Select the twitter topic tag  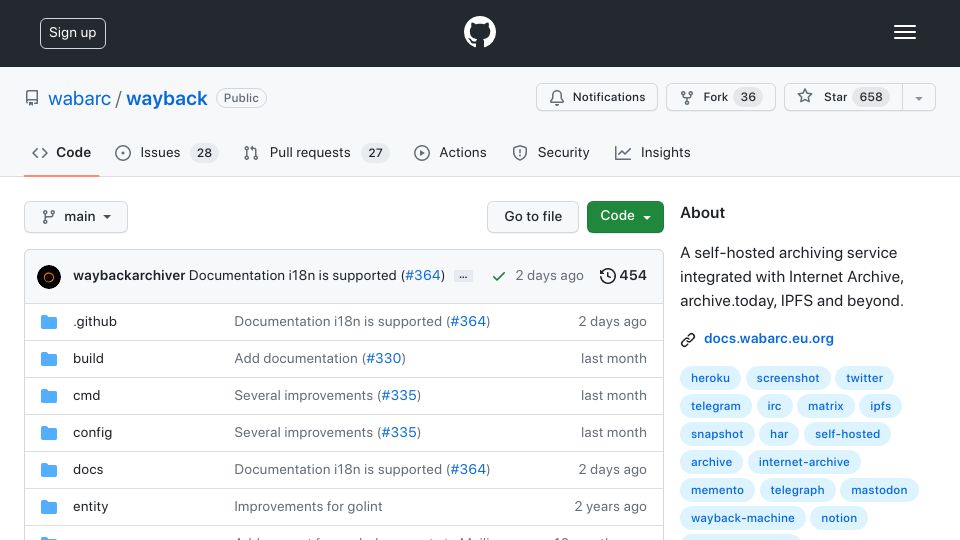[864, 378]
